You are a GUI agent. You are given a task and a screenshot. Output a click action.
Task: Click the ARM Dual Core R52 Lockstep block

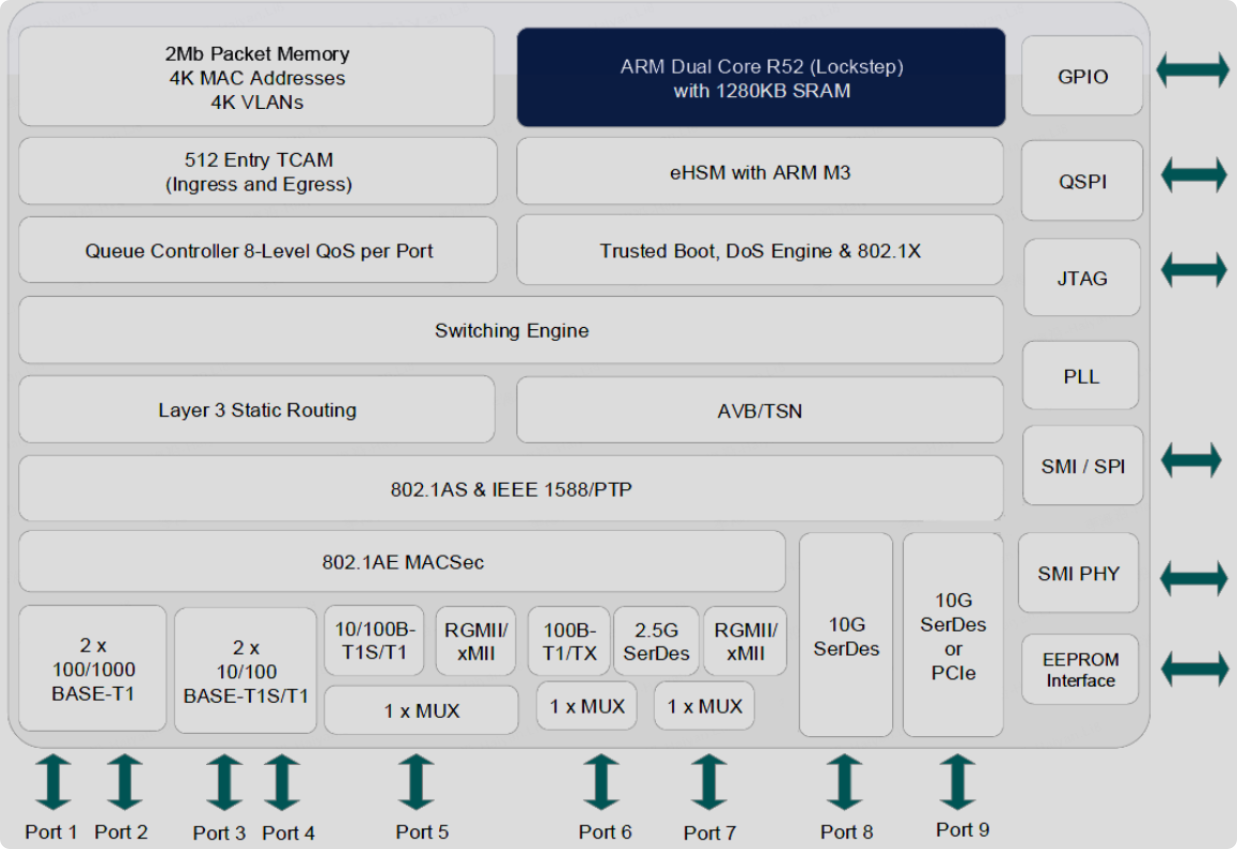(x=759, y=77)
